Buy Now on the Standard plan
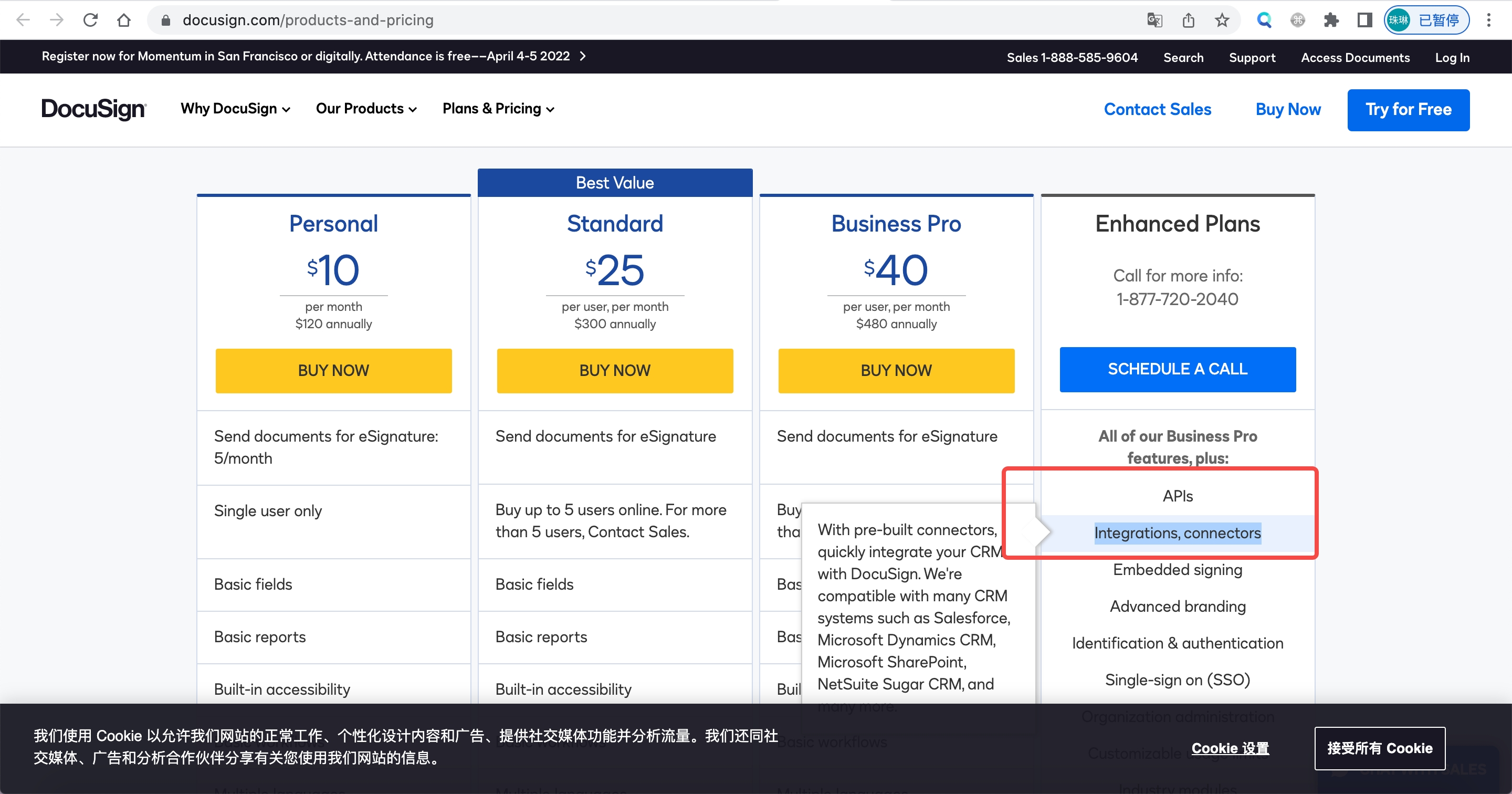The width and height of the screenshot is (1512, 794). (x=615, y=370)
